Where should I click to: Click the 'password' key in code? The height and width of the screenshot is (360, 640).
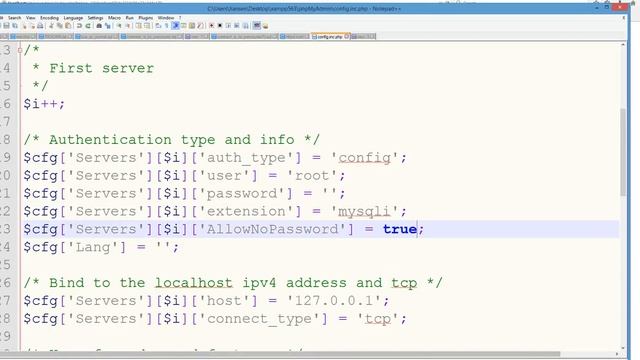coord(242,193)
